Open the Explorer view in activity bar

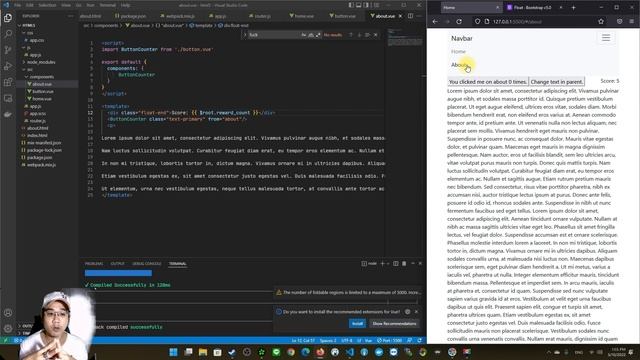pyautogui.click(x=8, y=18)
